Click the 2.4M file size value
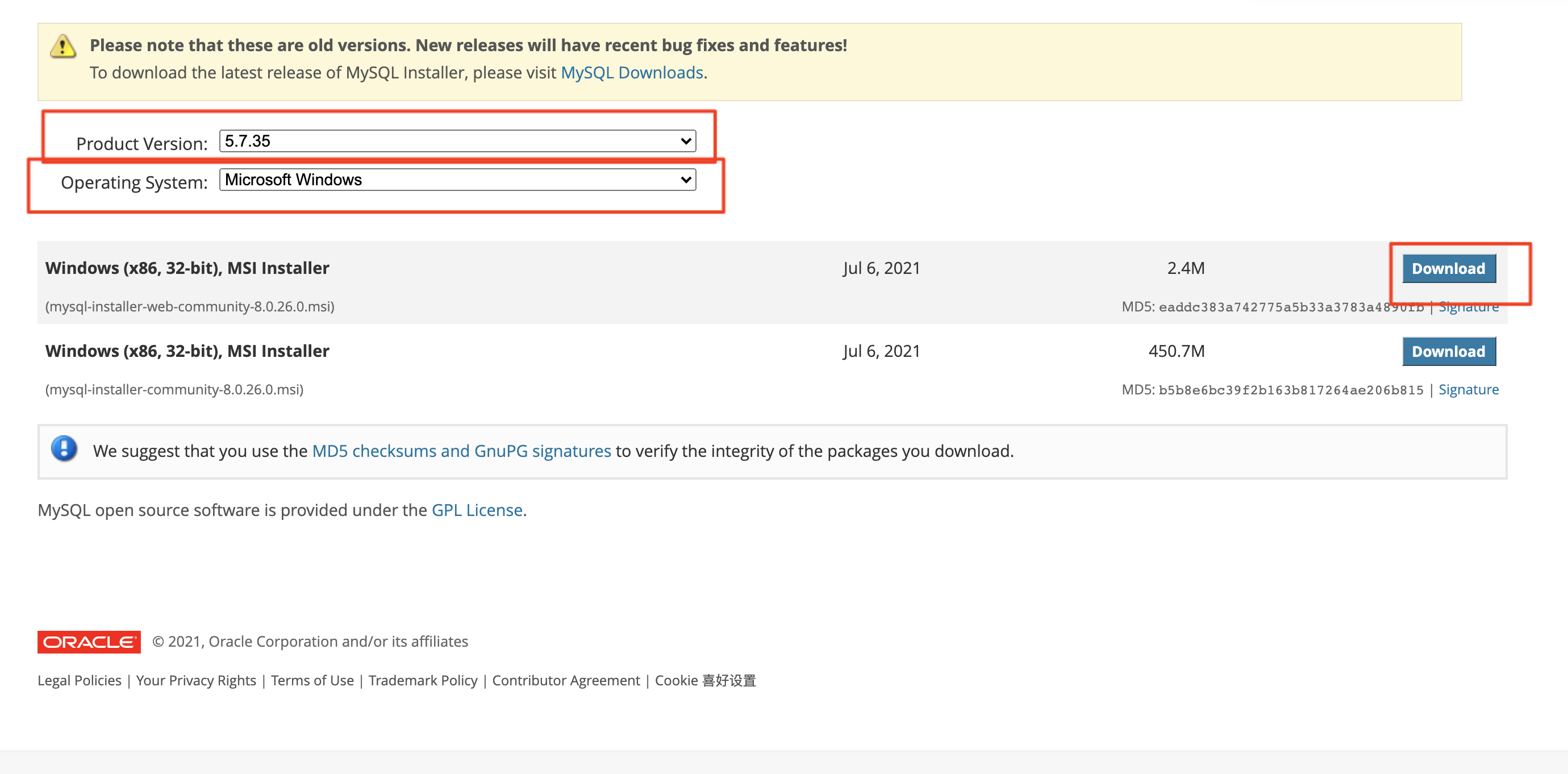This screenshot has height=774, width=1568. [1186, 268]
